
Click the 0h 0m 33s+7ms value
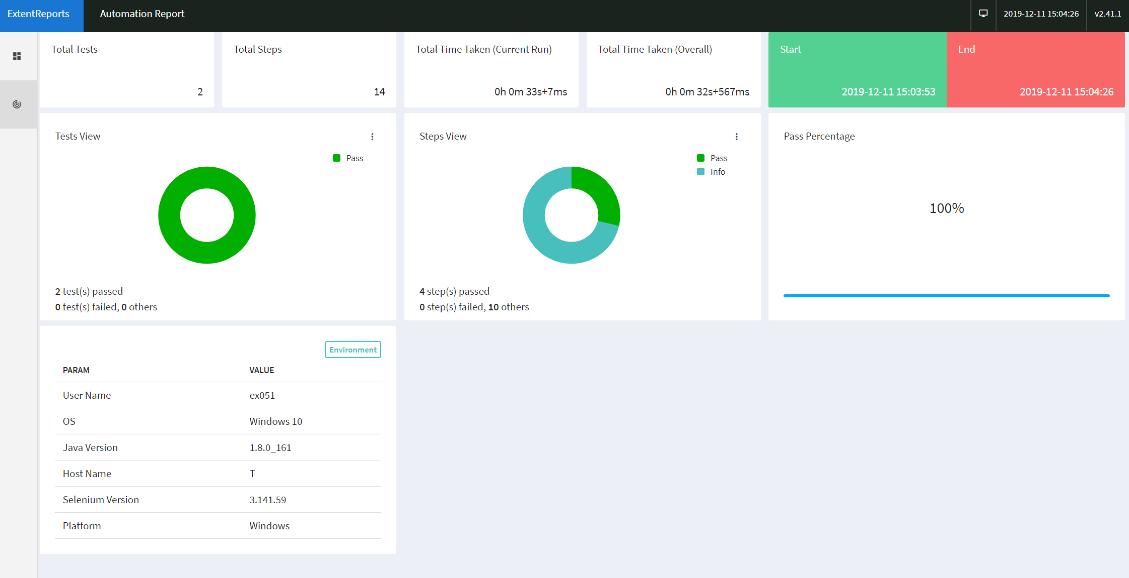point(531,91)
